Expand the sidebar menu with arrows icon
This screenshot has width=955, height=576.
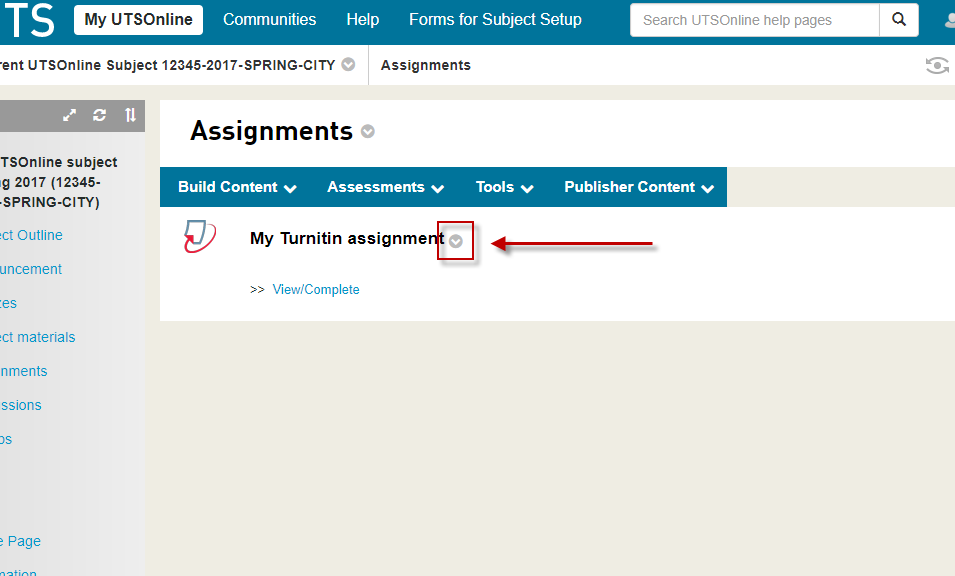tap(70, 115)
